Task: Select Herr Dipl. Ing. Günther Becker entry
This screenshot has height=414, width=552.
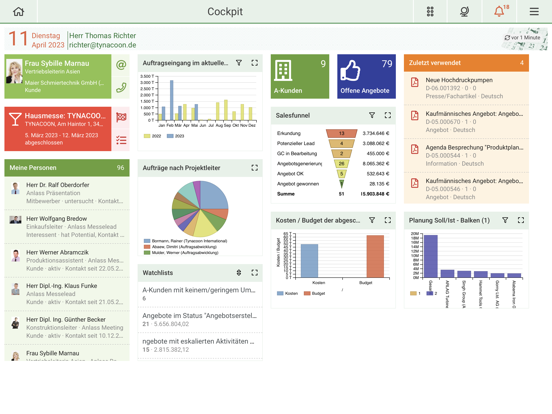Action: pos(67,327)
